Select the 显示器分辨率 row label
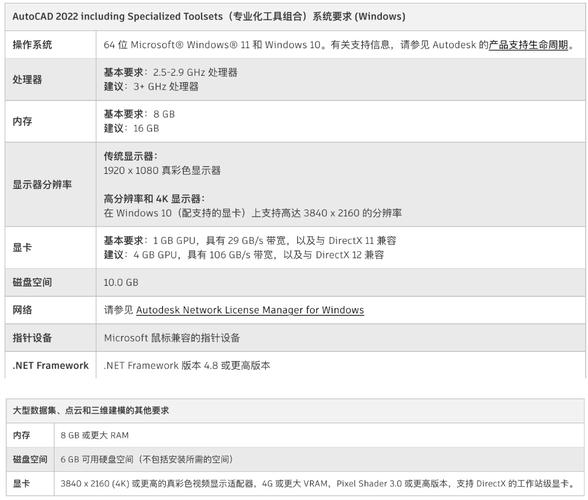The image size is (588, 500). 42,185
